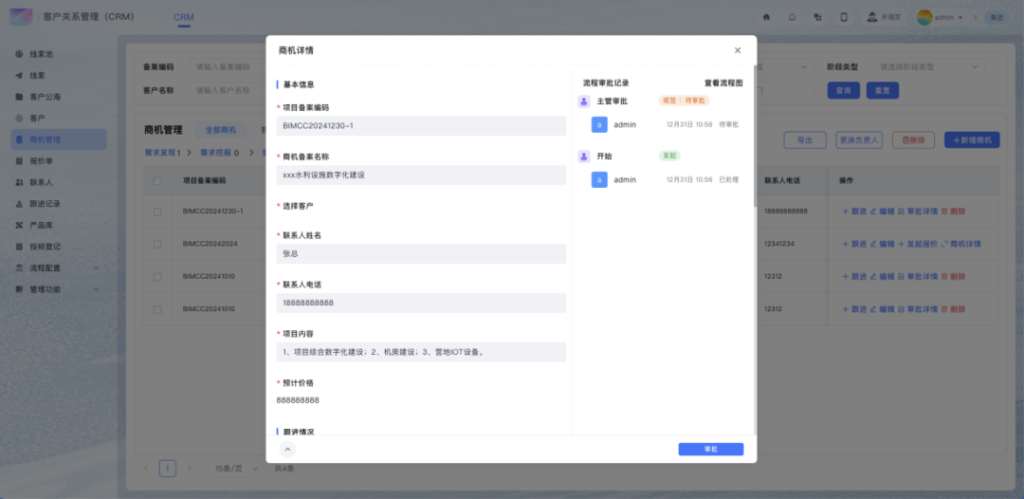Click the home icon in top bar
This screenshot has height=499, width=1024.
tap(766, 17)
